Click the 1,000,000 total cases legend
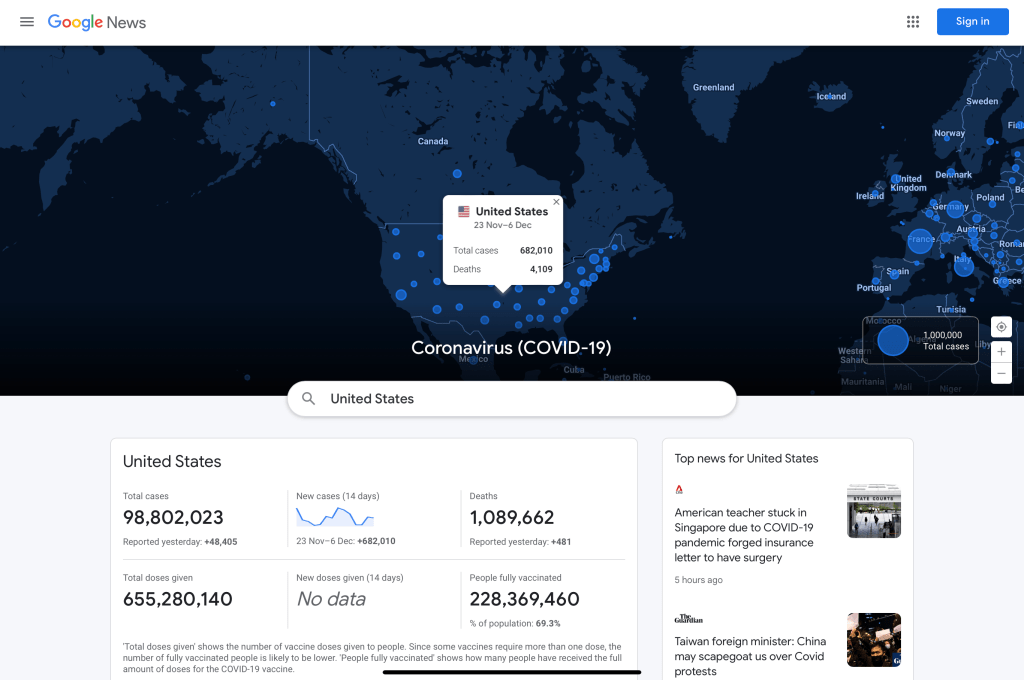The width and height of the screenshot is (1024, 680). 920,340
